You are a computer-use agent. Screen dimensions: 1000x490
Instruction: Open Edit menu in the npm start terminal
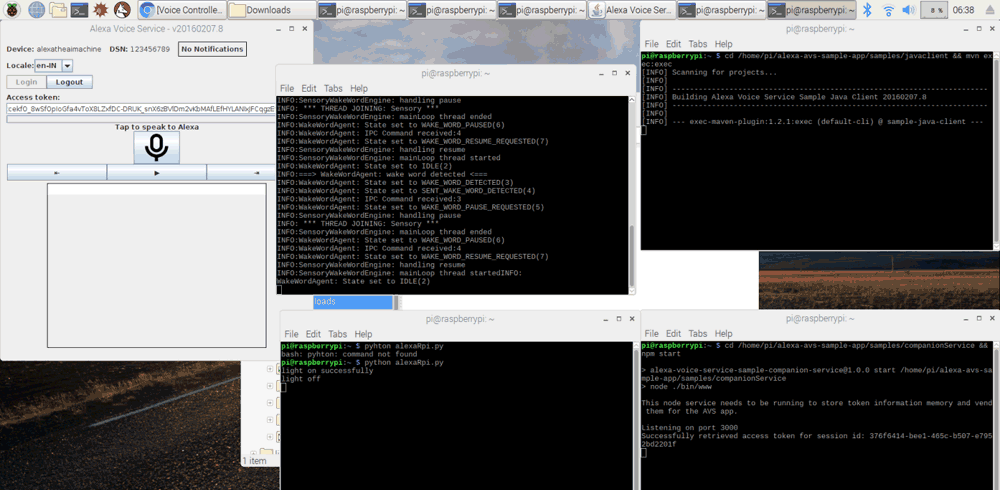pos(673,333)
